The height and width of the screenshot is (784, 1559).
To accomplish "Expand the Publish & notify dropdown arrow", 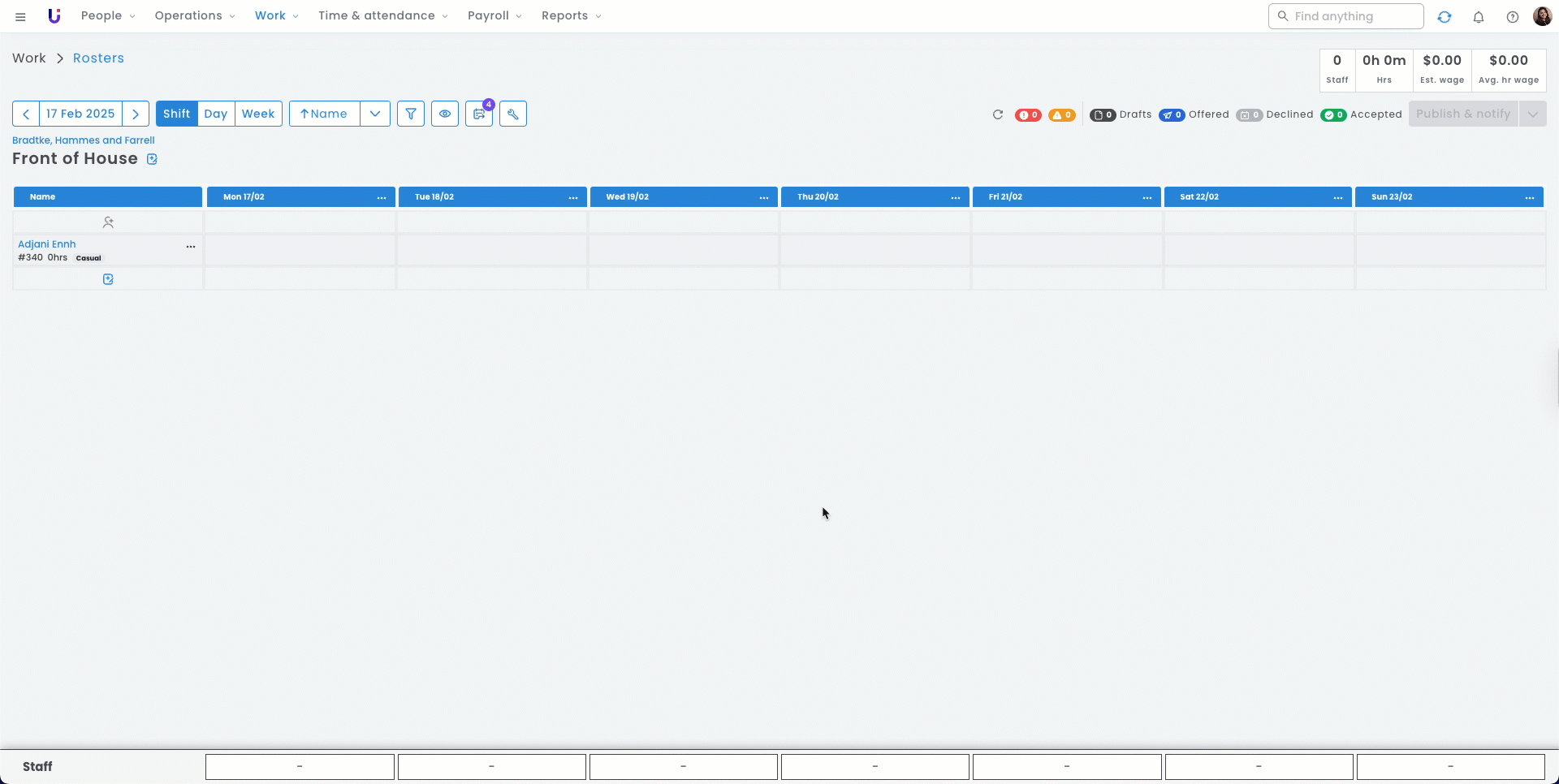I will click(1532, 114).
